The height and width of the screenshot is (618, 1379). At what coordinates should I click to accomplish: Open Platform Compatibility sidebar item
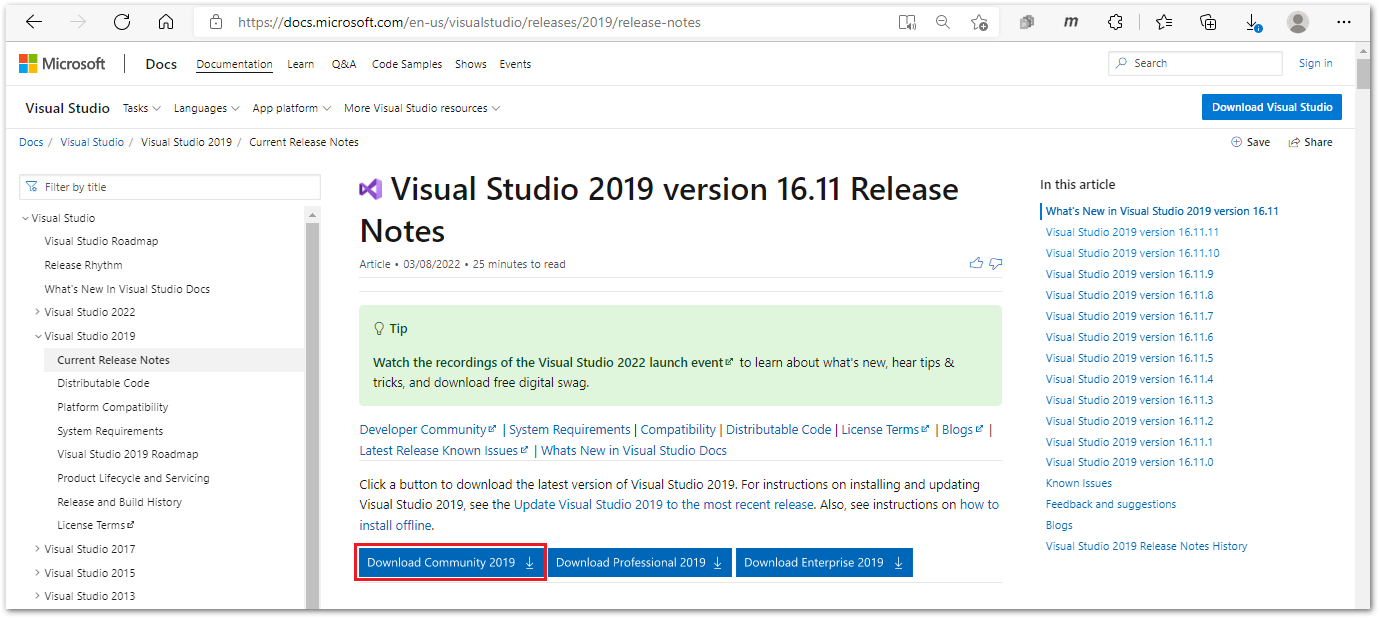click(112, 407)
